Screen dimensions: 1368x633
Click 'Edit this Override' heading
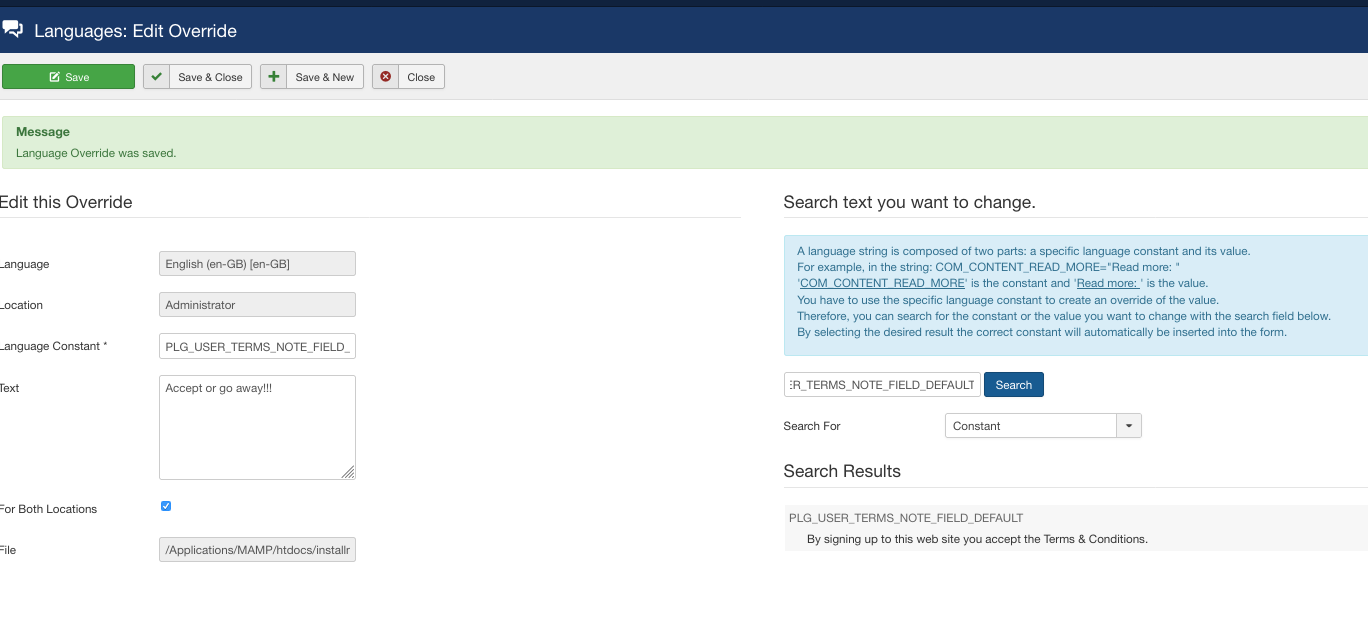[66, 202]
